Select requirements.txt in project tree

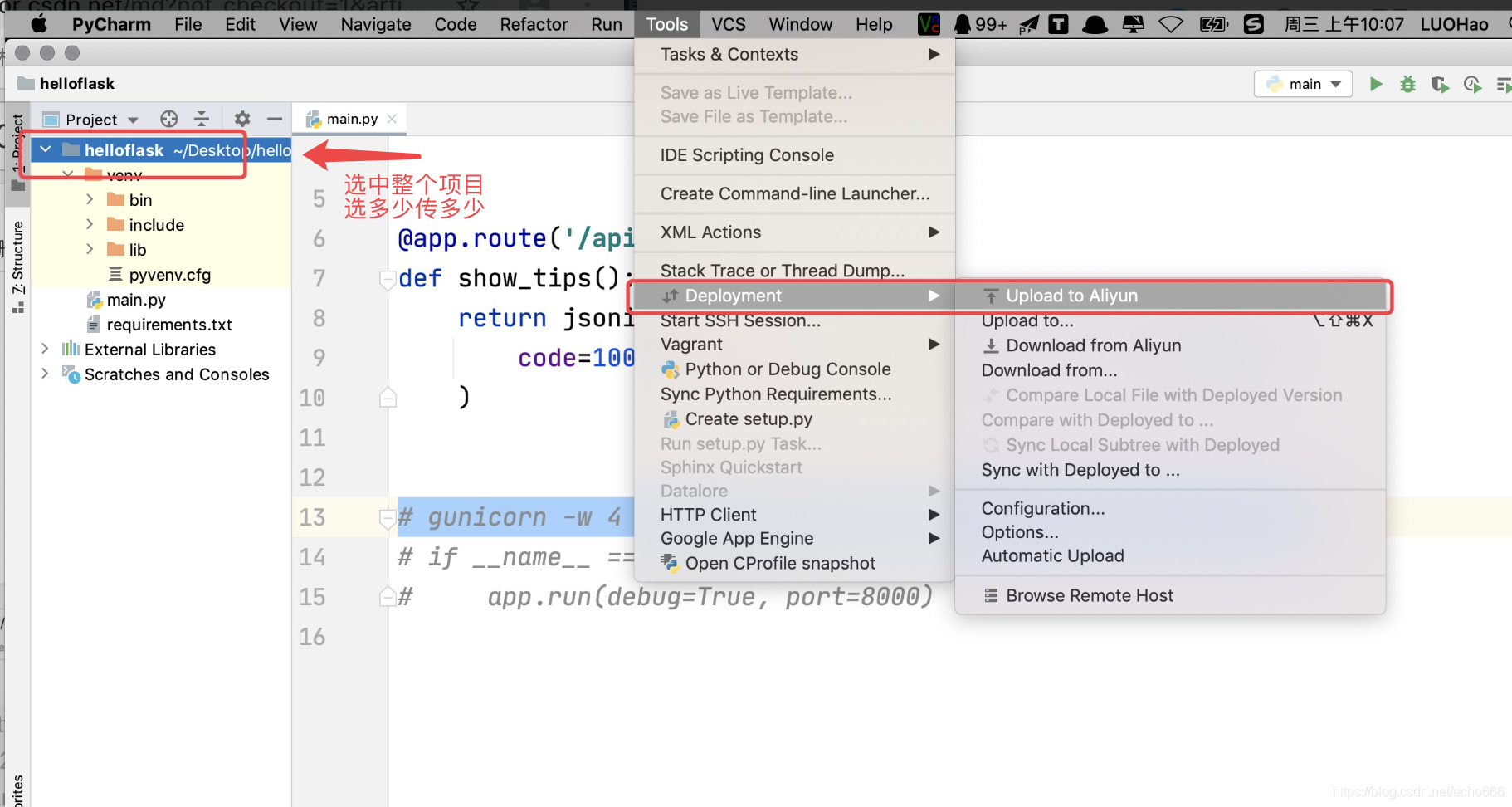(x=169, y=325)
